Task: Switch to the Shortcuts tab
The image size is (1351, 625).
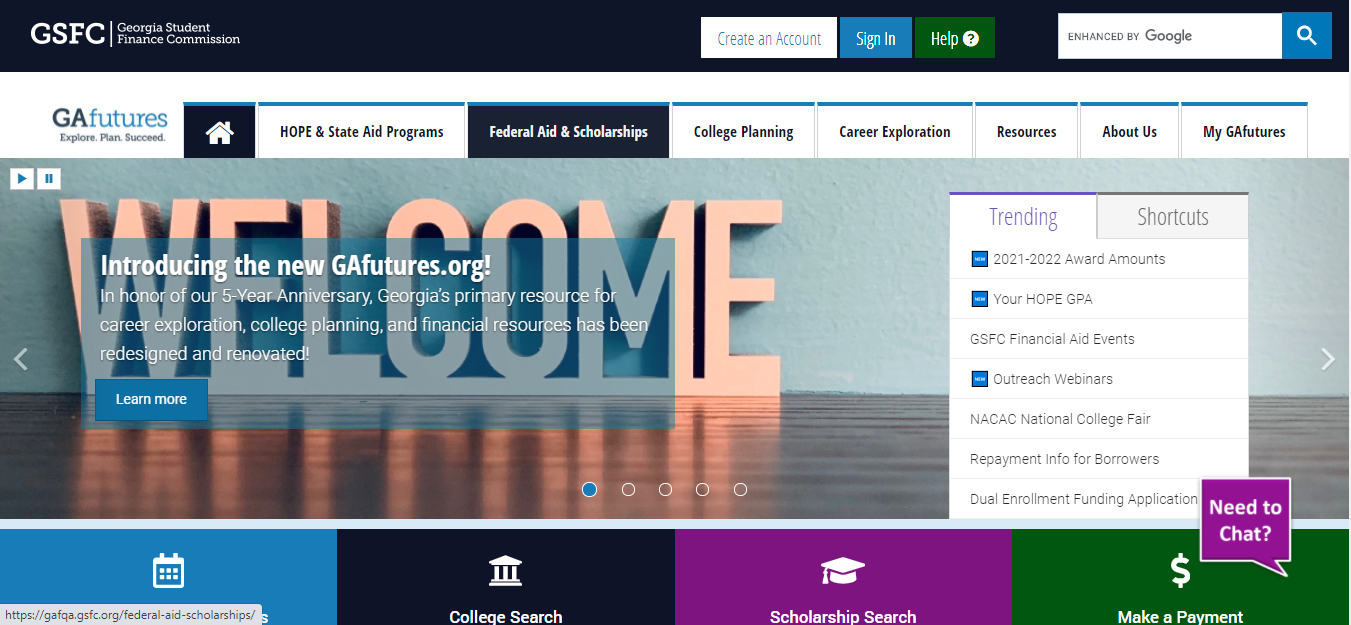Action: pyautogui.click(x=1173, y=216)
